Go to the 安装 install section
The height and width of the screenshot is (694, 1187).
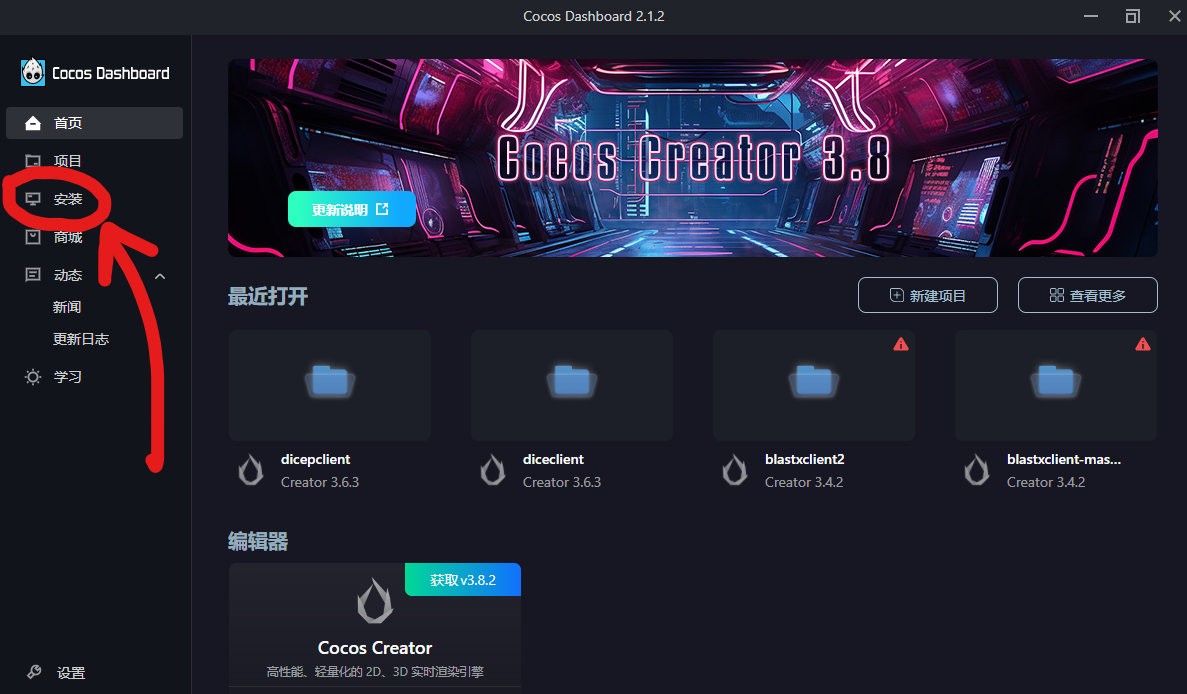pyautogui.click(x=66, y=199)
